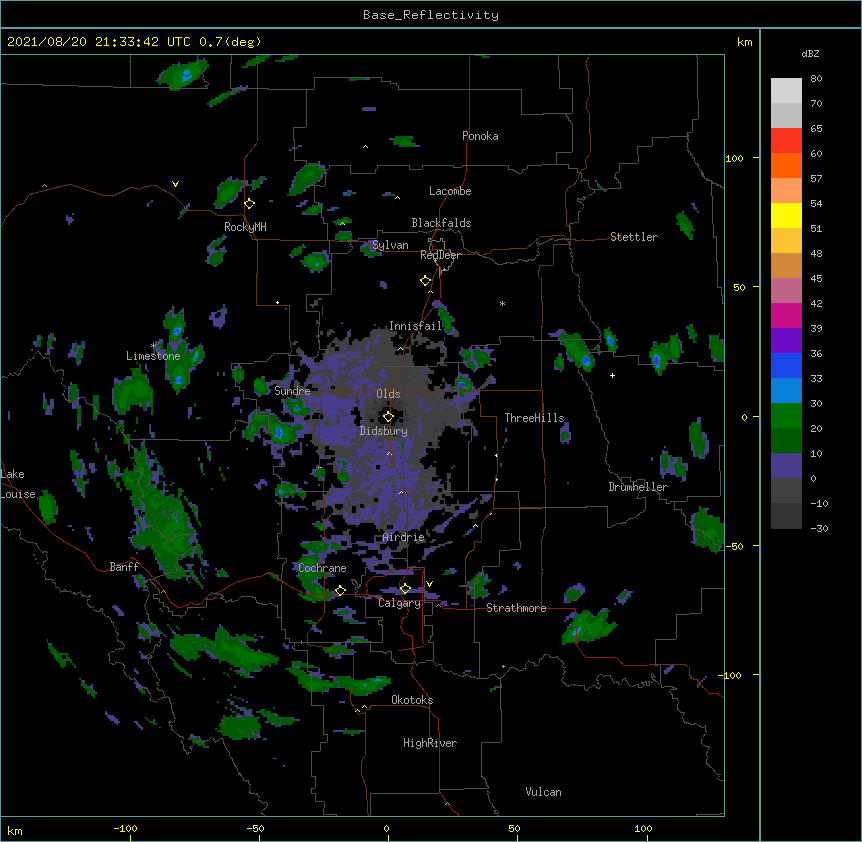Image resolution: width=862 pixels, height=842 pixels.
Task: Click the light gray 80 dBZ legend swatch
Action: tap(786, 91)
